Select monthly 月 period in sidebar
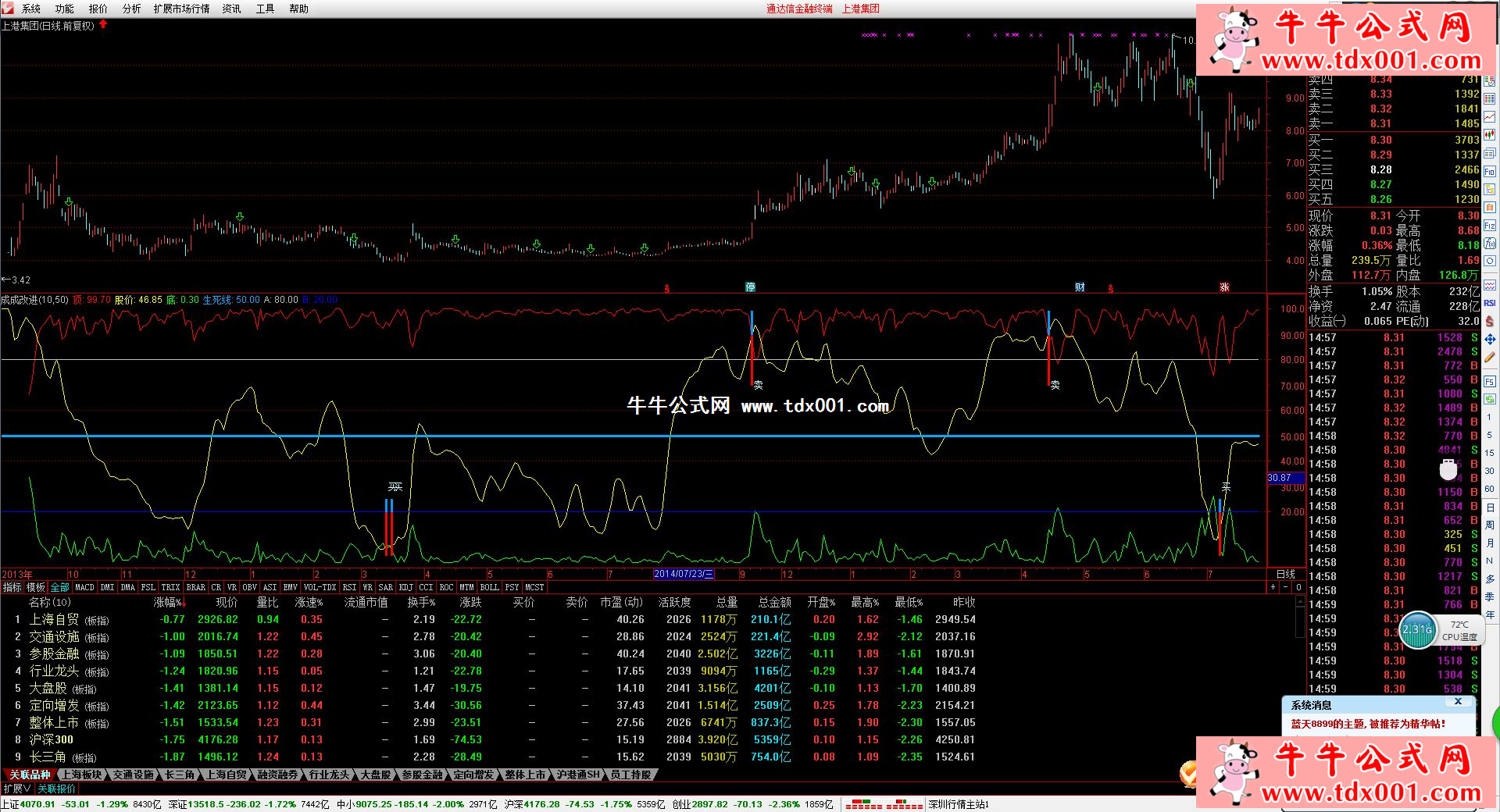Viewport: 1500px width, 812px height. point(1490,543)
